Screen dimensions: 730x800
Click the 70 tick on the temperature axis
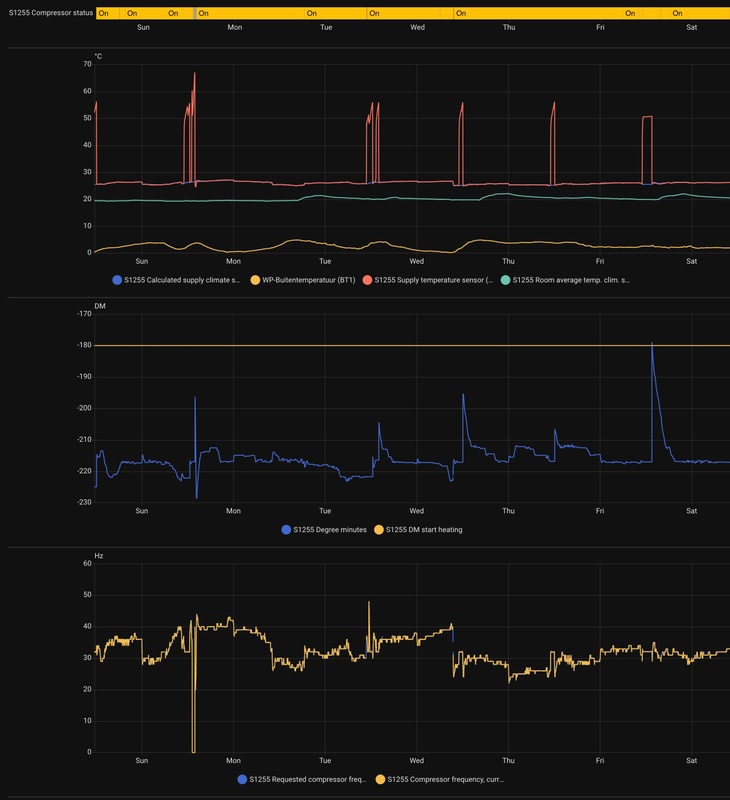pyautogui.click(x=87, y=64)
